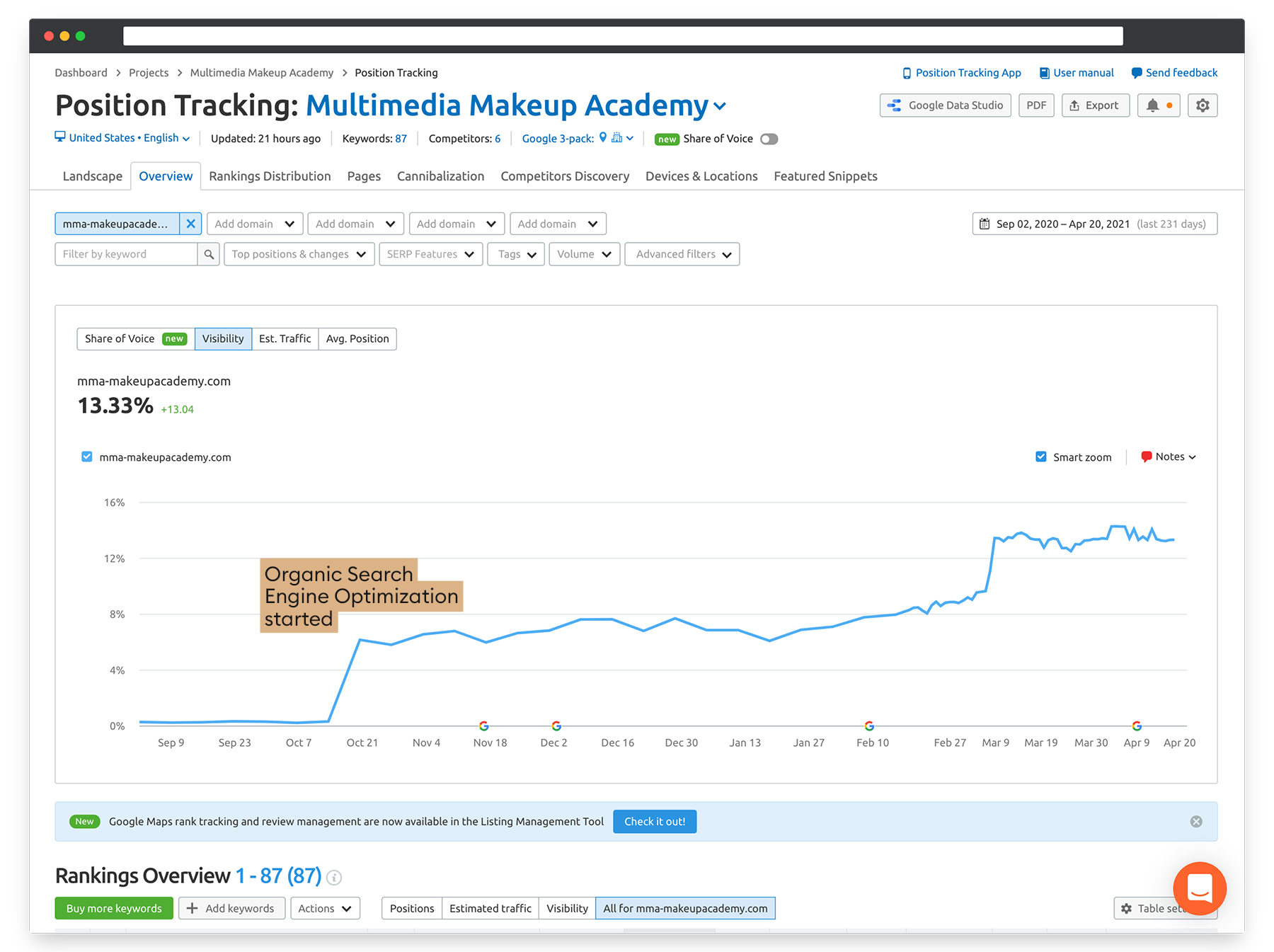The height and width of the screenshot is (952, 1274).
Task: Show Share of Voice chart
Action: click(135, 338)
